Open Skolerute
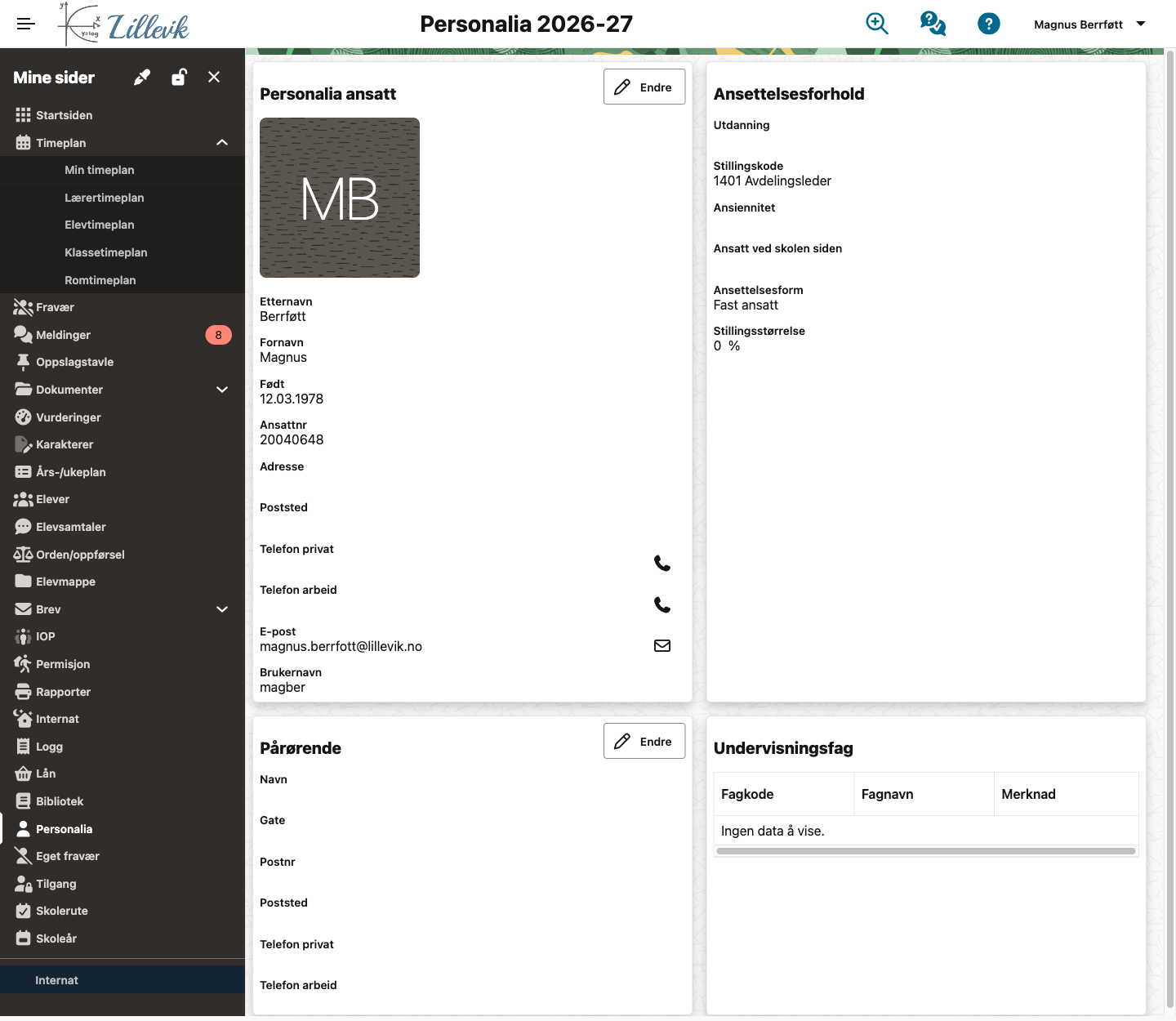 [x=122, y=911]
